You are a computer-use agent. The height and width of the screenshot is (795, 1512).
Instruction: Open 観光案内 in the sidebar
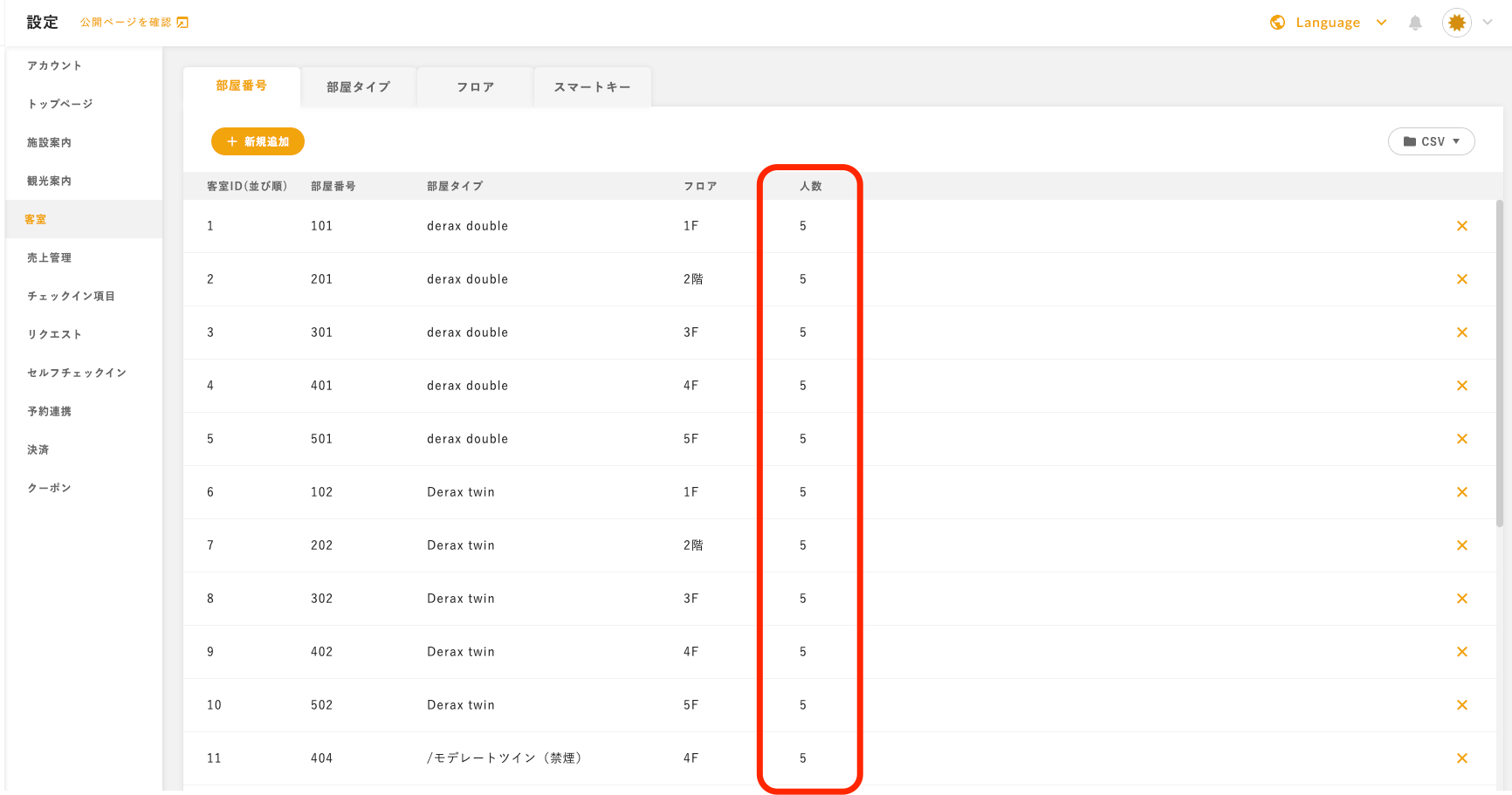49,181
